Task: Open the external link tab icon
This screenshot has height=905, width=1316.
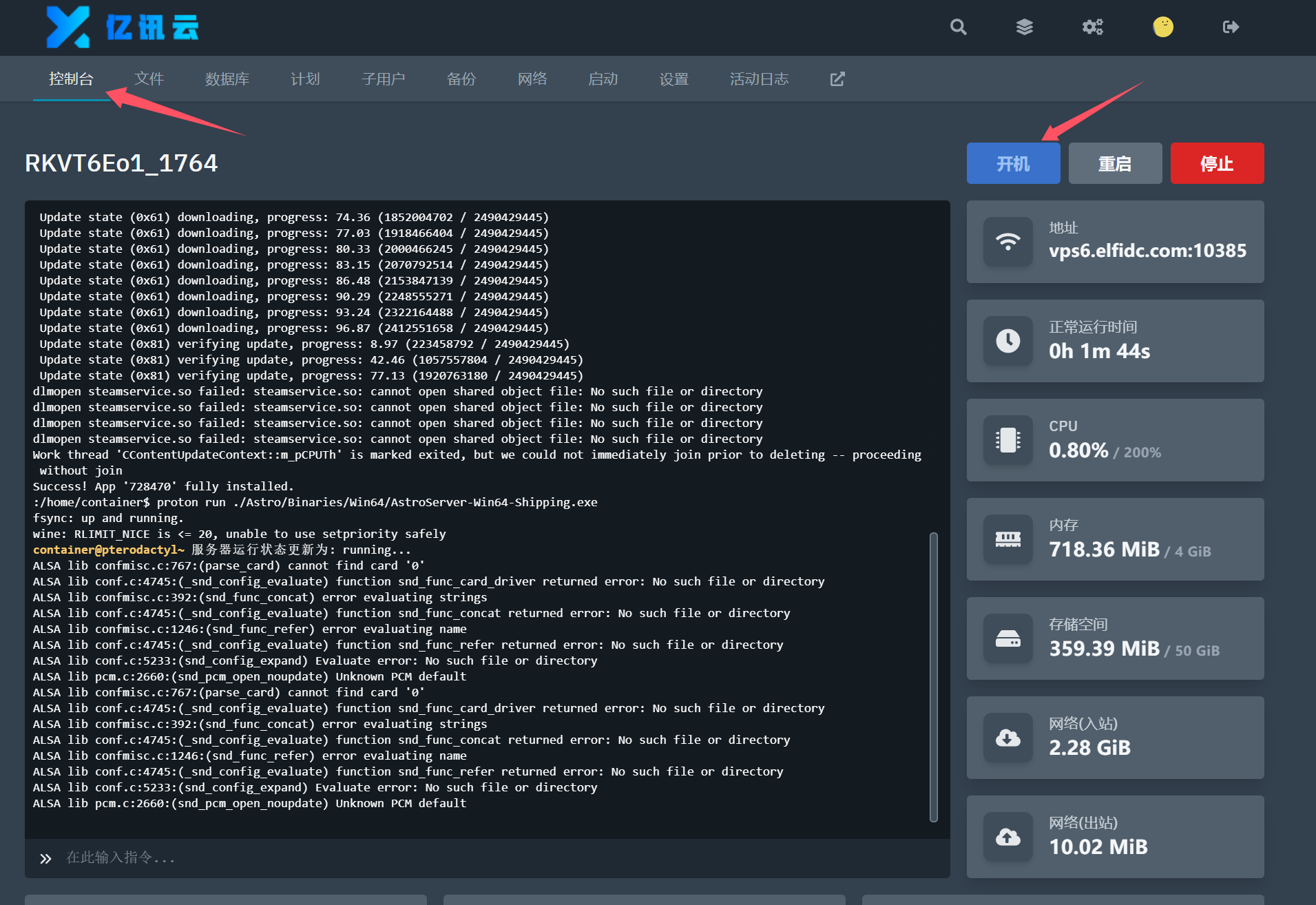Action: point(837,79)
